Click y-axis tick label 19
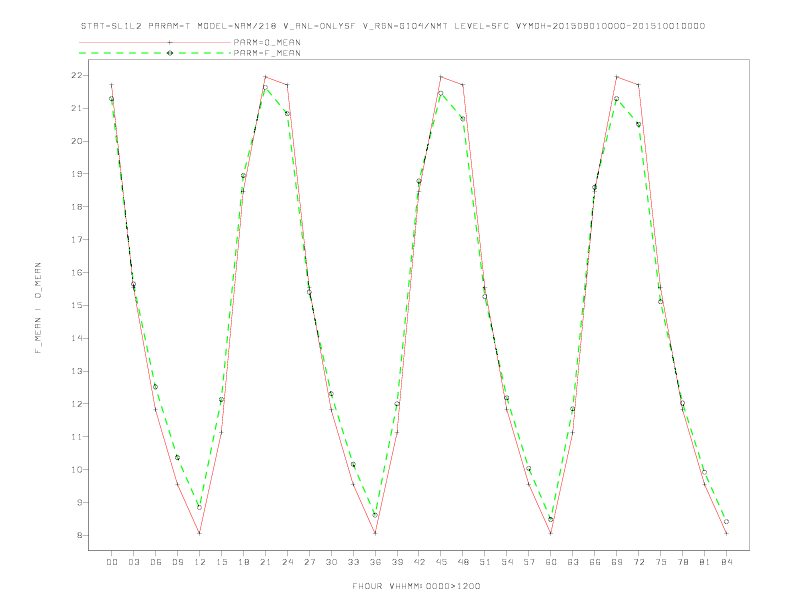The height and width of the screenshot is (612, 792). [77, 174]
